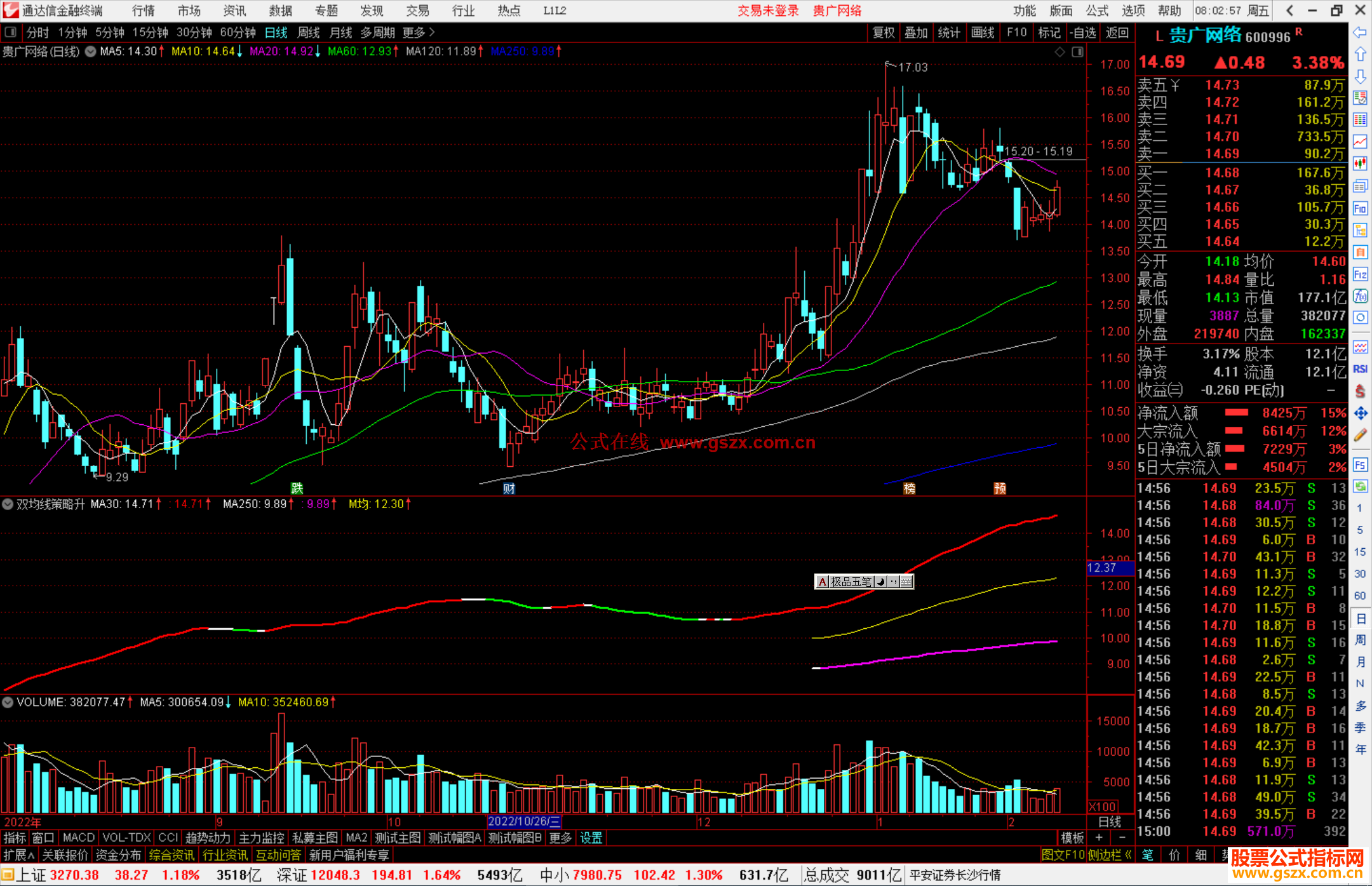Click the diamond icon atop the chart
Screen dimensions: 1372x886
pyautogui.click(x=1059, y=52)
